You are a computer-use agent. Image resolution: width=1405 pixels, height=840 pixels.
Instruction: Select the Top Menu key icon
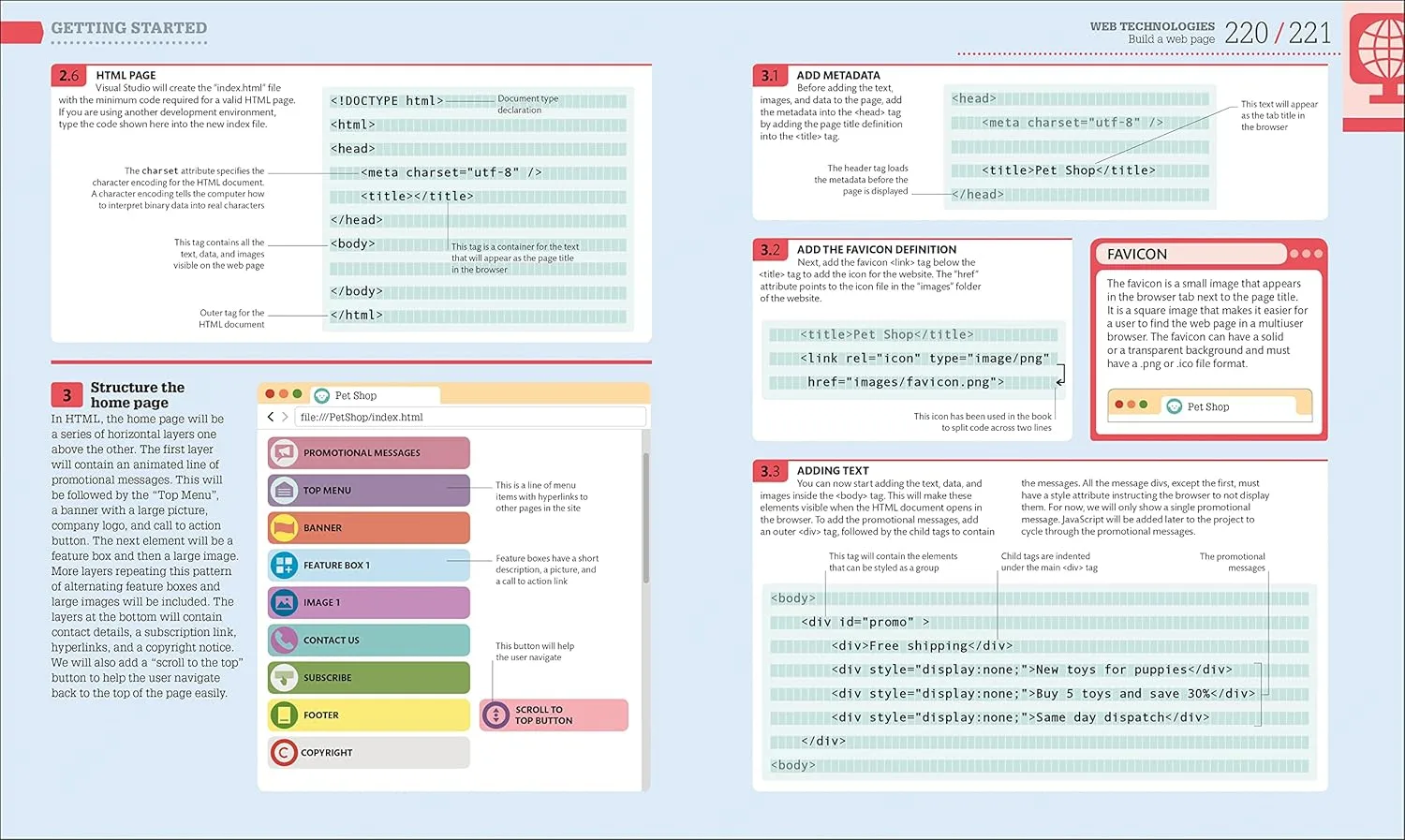tap(284, 490)
